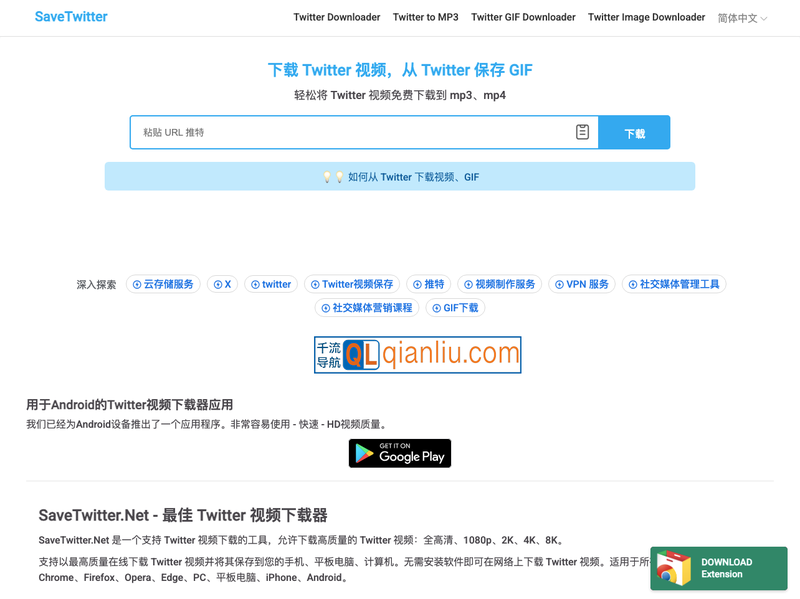Open the Twitter to MP3 page
This screenshot has height=599, width=800.
[x=424, y=17]
